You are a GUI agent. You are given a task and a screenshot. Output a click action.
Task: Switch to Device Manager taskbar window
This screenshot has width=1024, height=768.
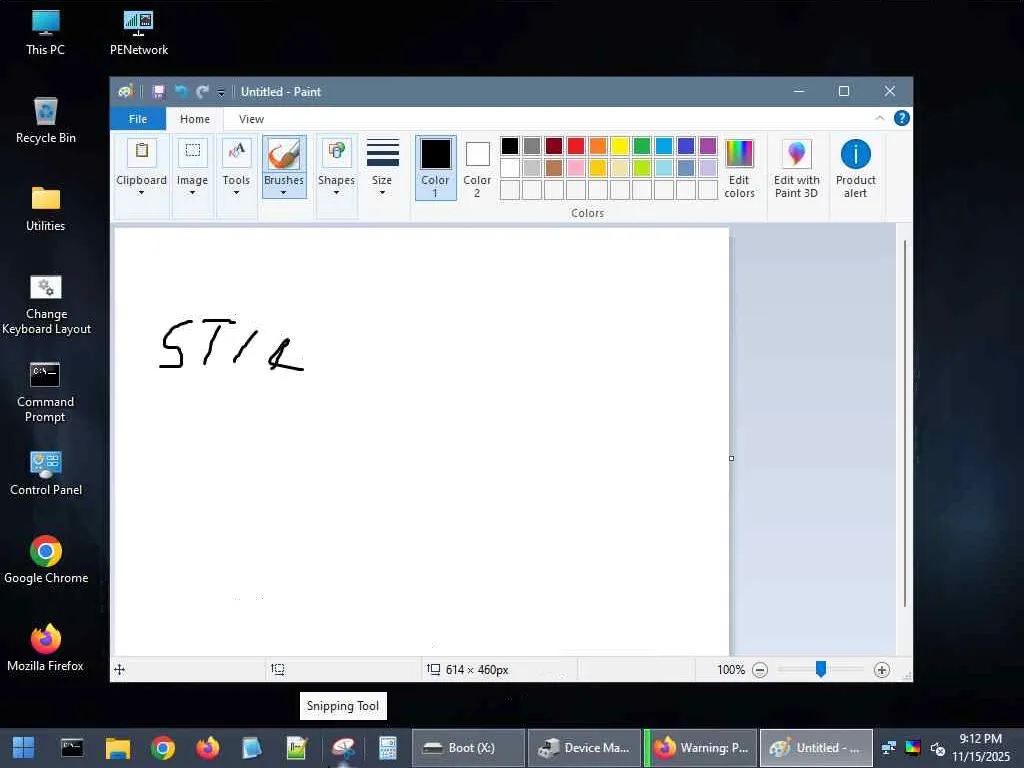click(584, 748)
